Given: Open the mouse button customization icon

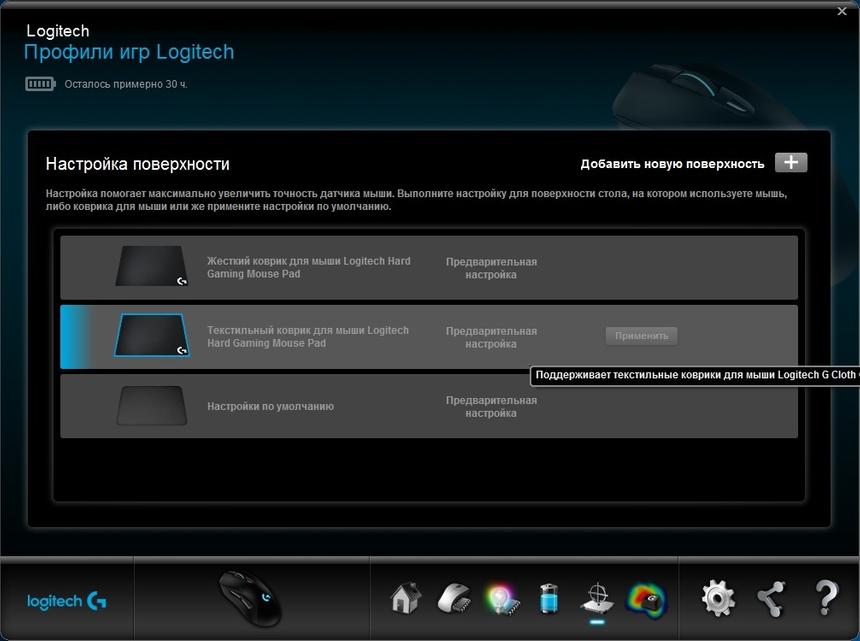Looking at the screenshot, I should coord(452,599).
